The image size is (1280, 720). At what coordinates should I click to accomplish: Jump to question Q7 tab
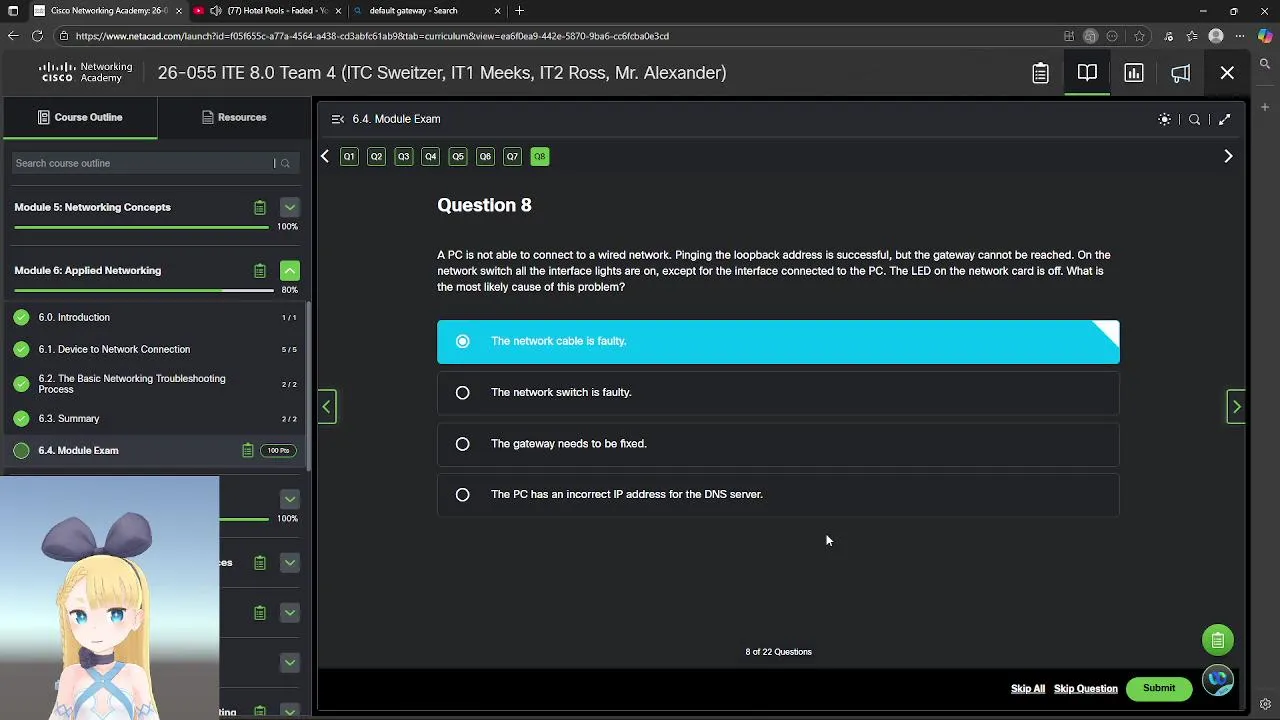(512, 157)
